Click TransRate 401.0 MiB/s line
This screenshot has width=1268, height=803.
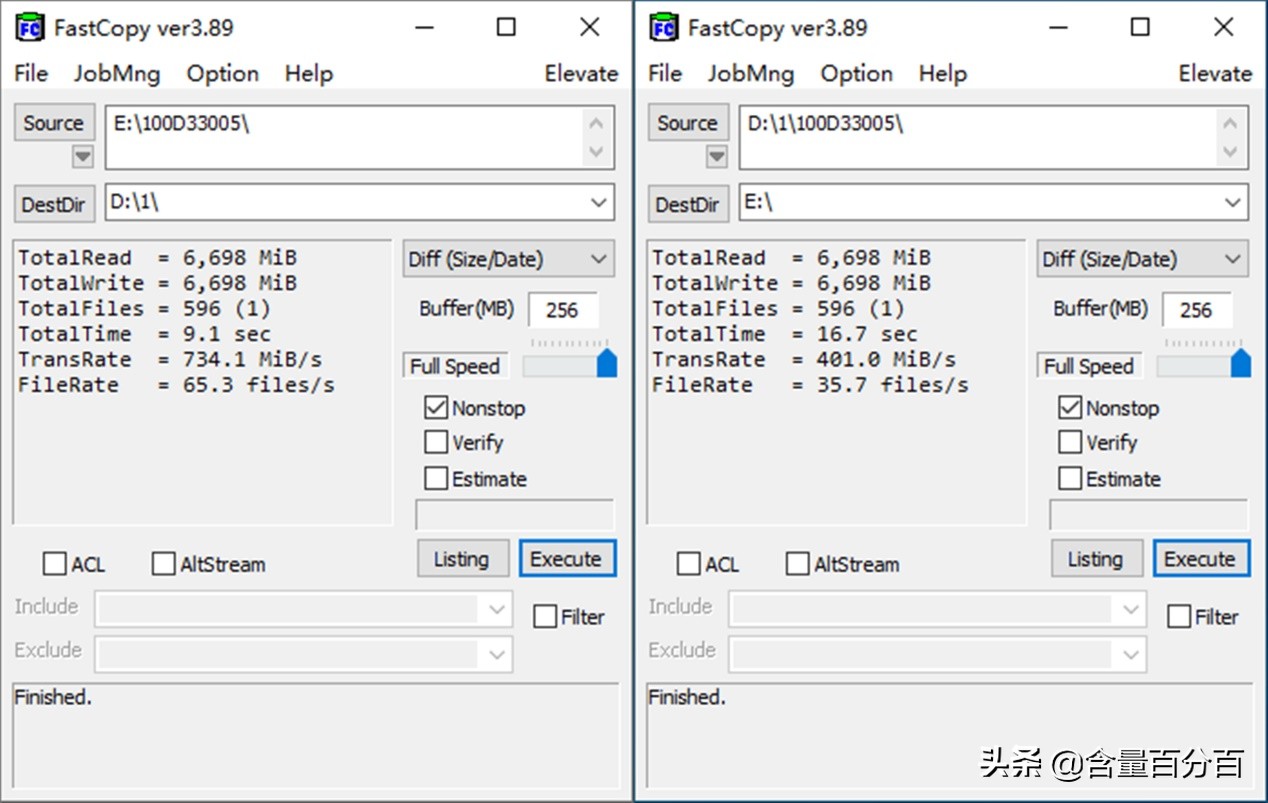(x=804, y=360)
